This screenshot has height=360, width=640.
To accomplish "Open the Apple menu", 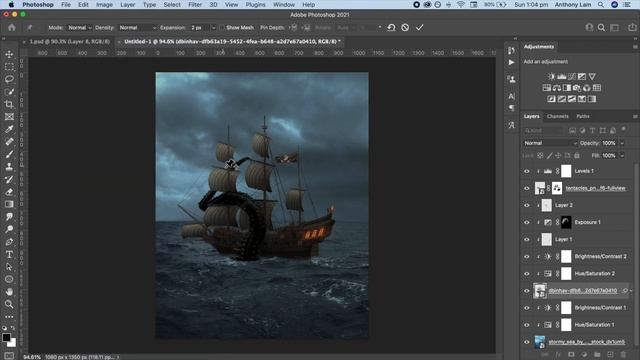I will click(x=11, y=4).
